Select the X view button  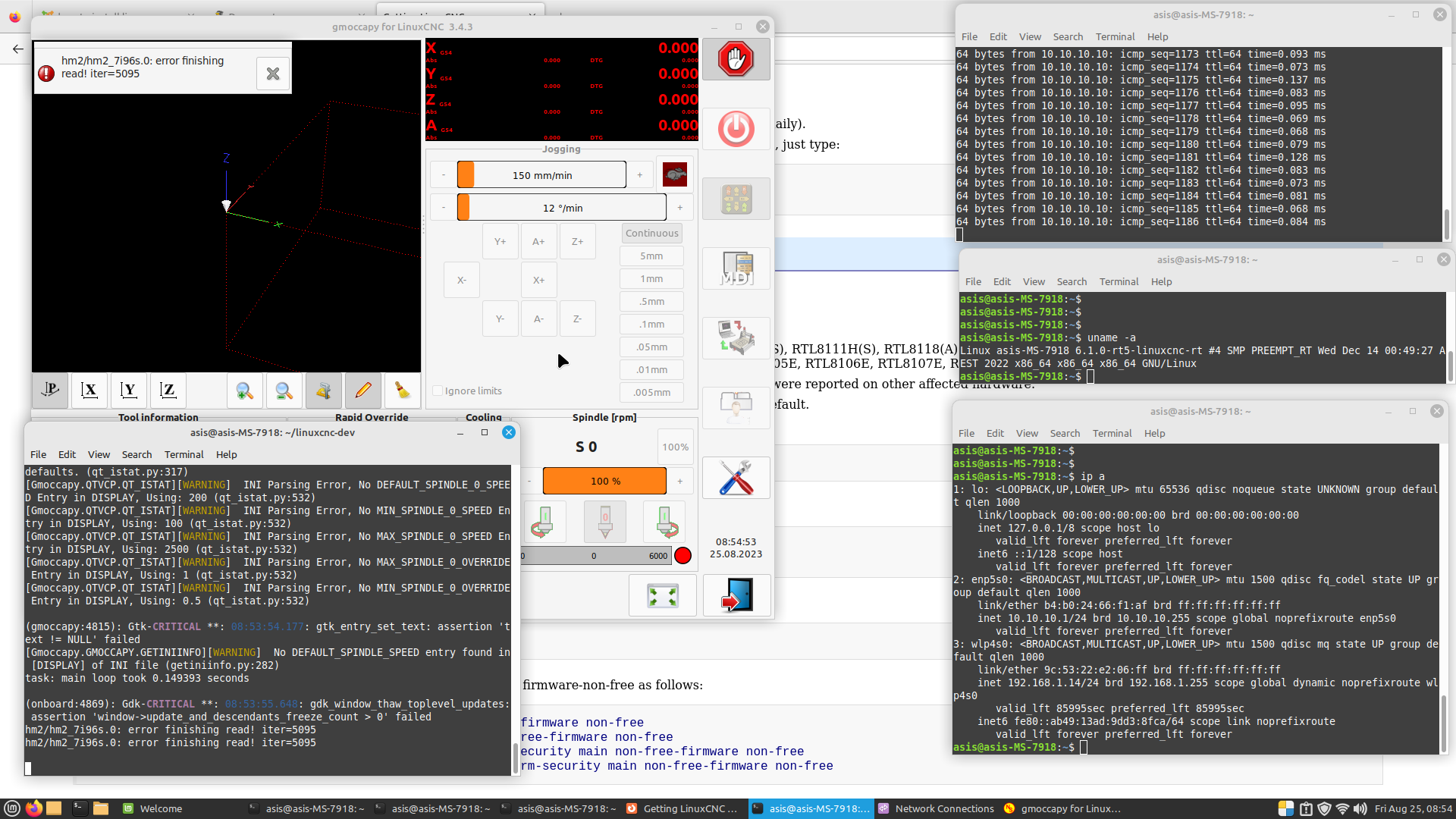coord(89,391)
